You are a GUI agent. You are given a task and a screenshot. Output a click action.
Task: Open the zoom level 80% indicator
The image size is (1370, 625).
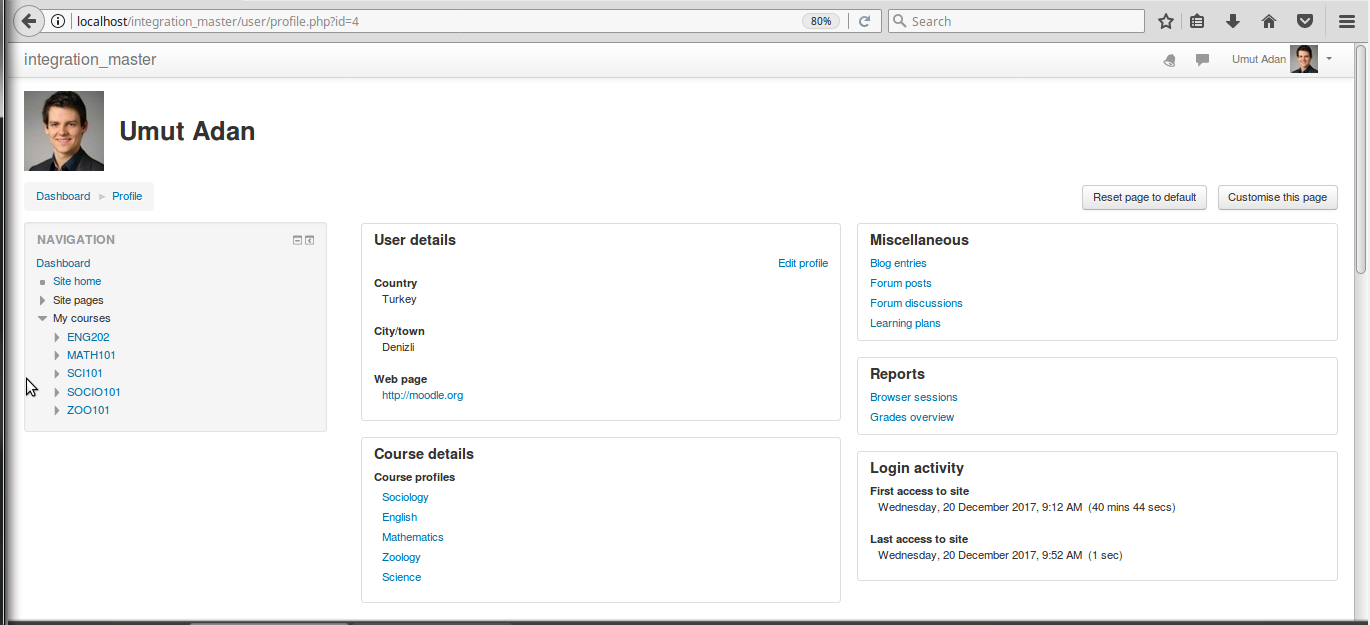(x=821, y=21)
